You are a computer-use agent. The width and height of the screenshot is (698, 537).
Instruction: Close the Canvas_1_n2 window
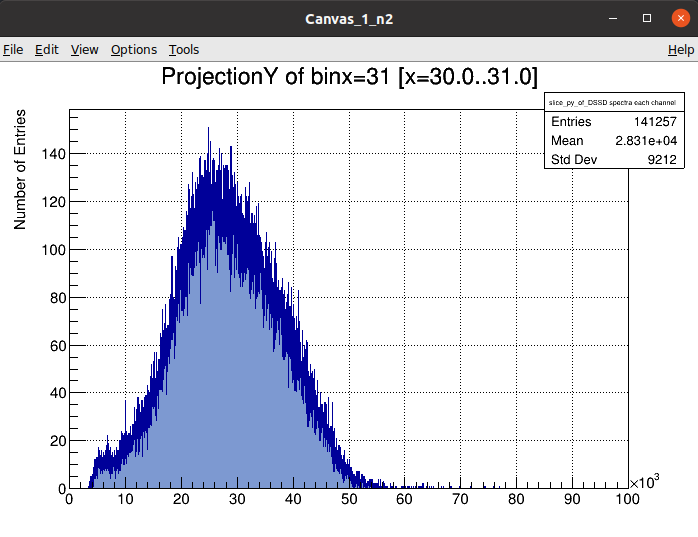(678, 18)
